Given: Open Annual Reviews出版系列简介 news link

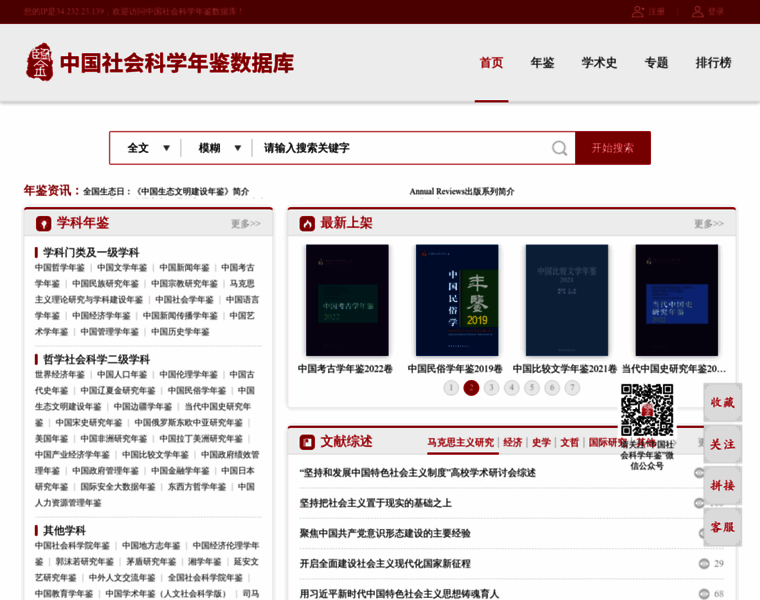Looking at the screenshot, I should pyautogui.click(x=462, y=191).
